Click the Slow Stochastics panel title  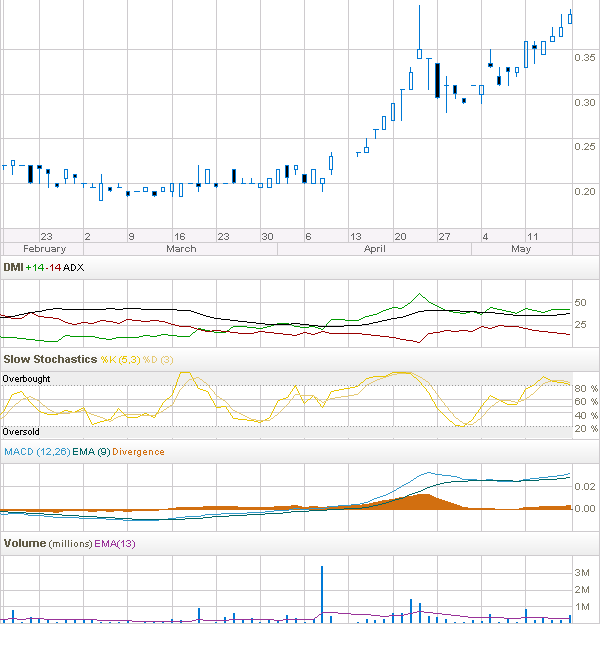(49, 359)
